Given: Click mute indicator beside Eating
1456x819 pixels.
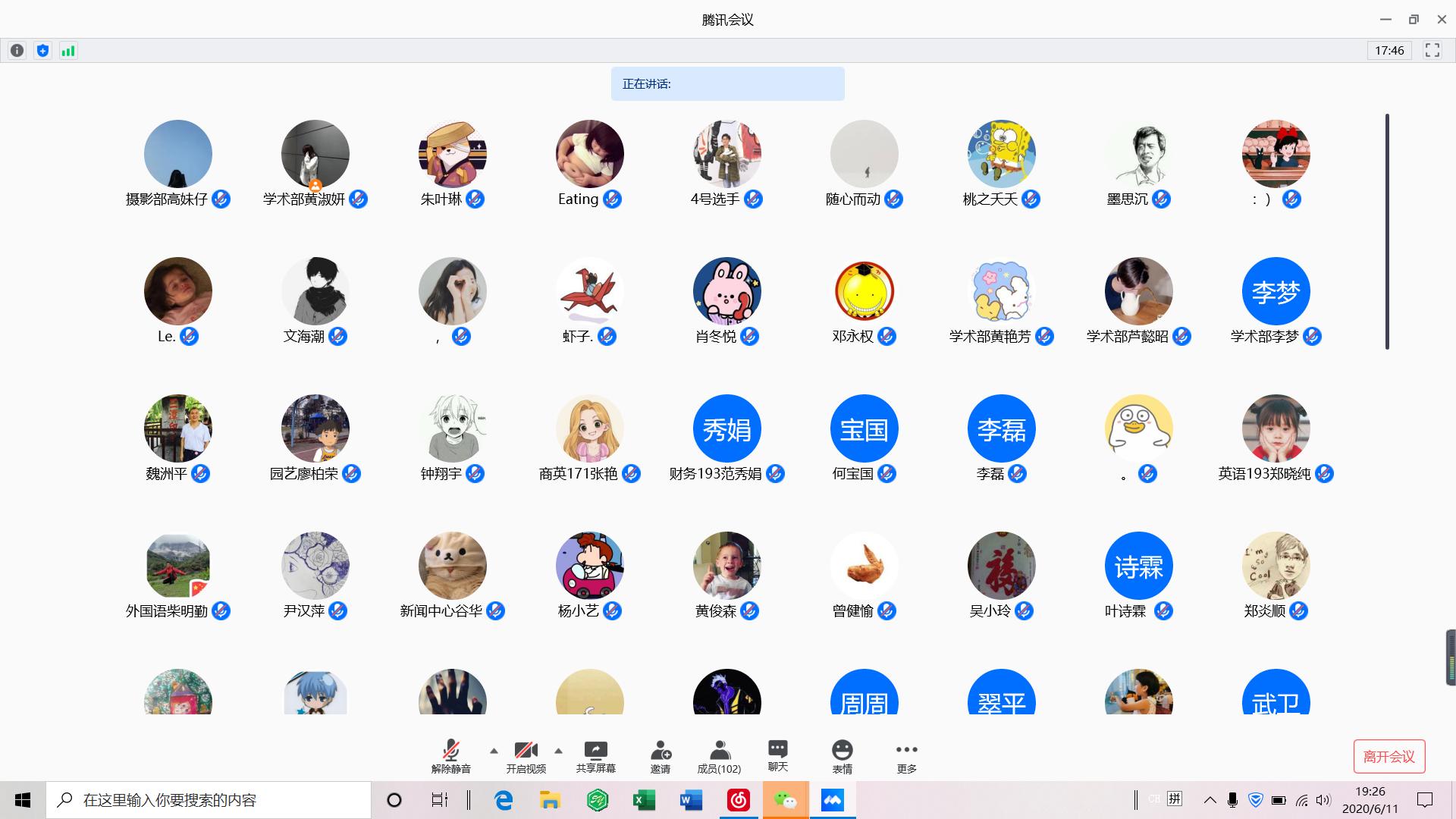Looking at the screenshot, I should tap(612, 199).
